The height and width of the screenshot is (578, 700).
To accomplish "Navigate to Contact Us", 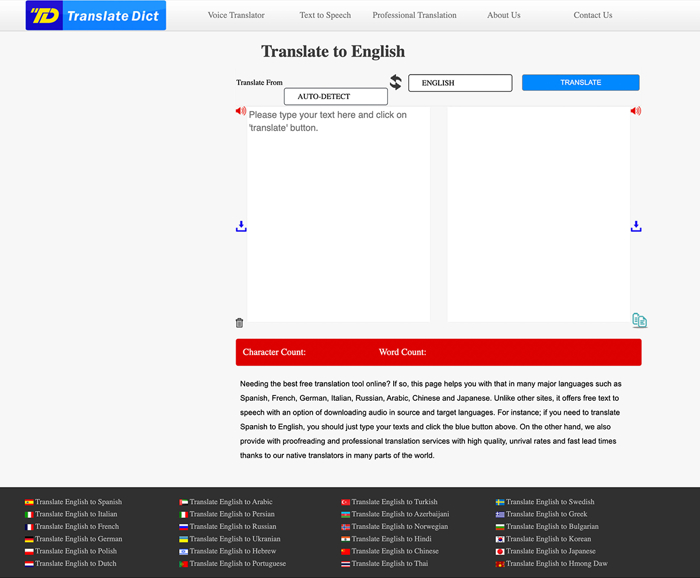I will [x=592, y=16].
